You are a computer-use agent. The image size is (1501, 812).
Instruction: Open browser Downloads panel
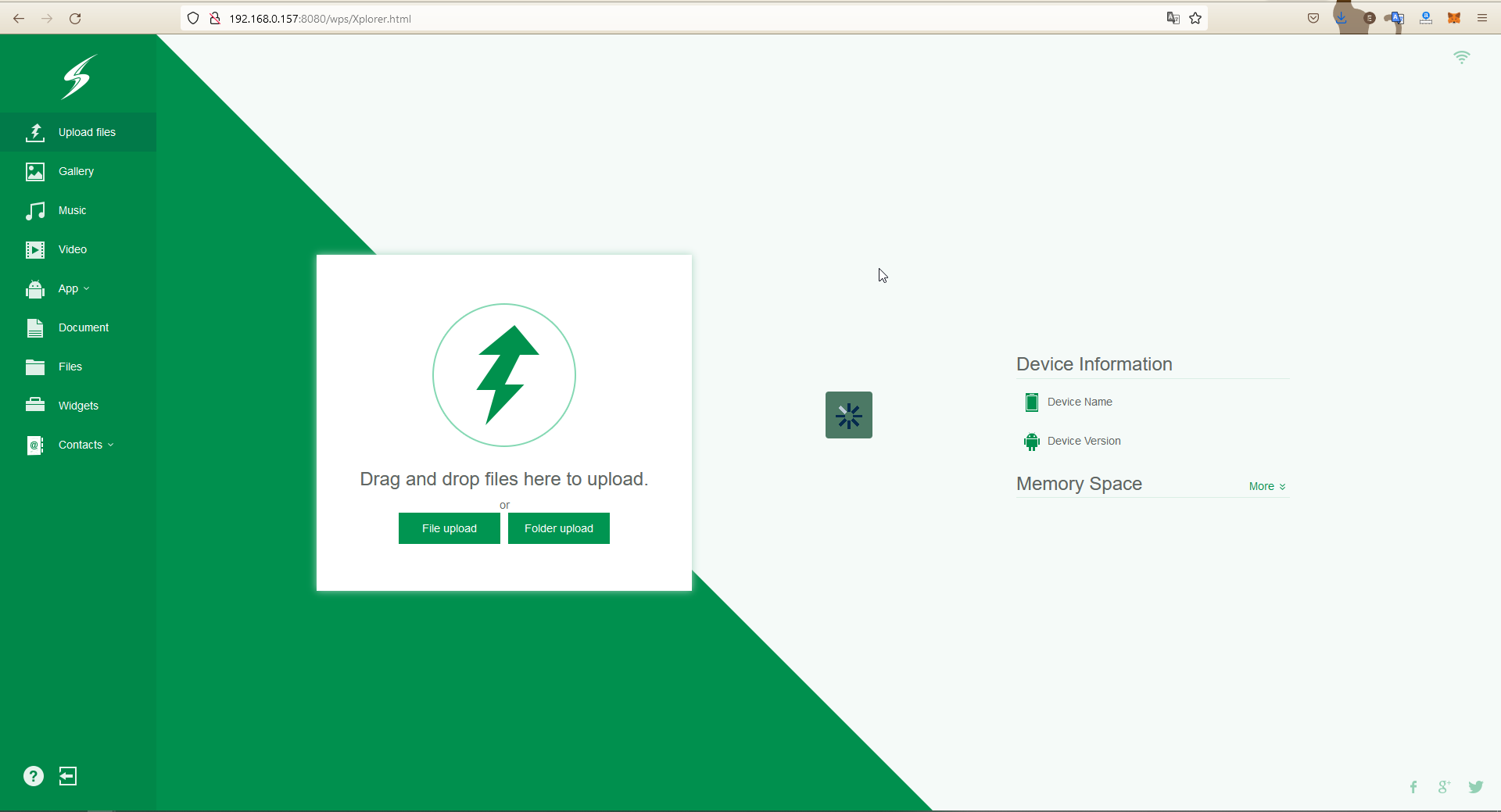pos(1342,18)
